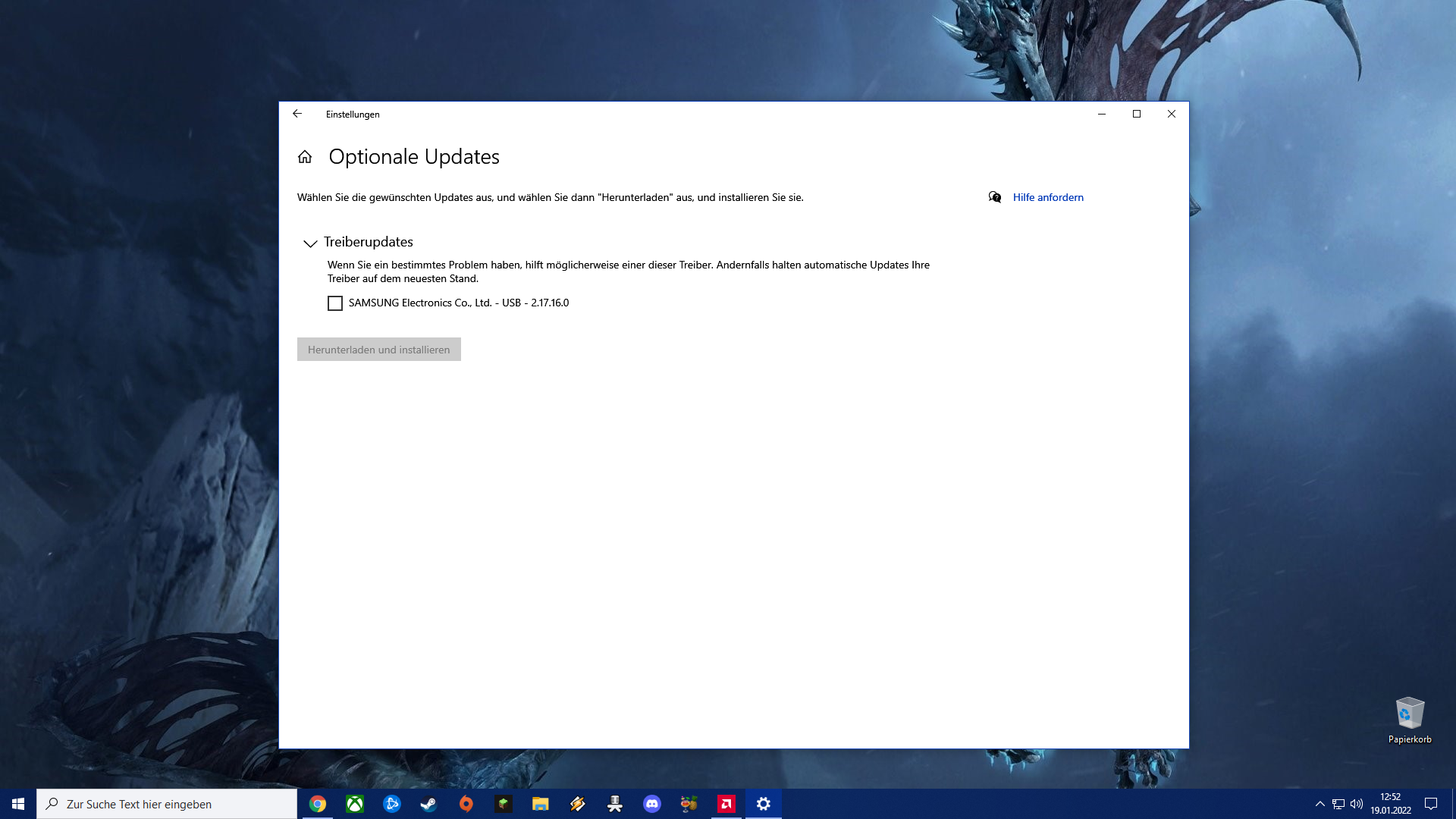Open Steam from the taskbar
The height and width of the screenshot is (819, 1456).
click(429, 804)
